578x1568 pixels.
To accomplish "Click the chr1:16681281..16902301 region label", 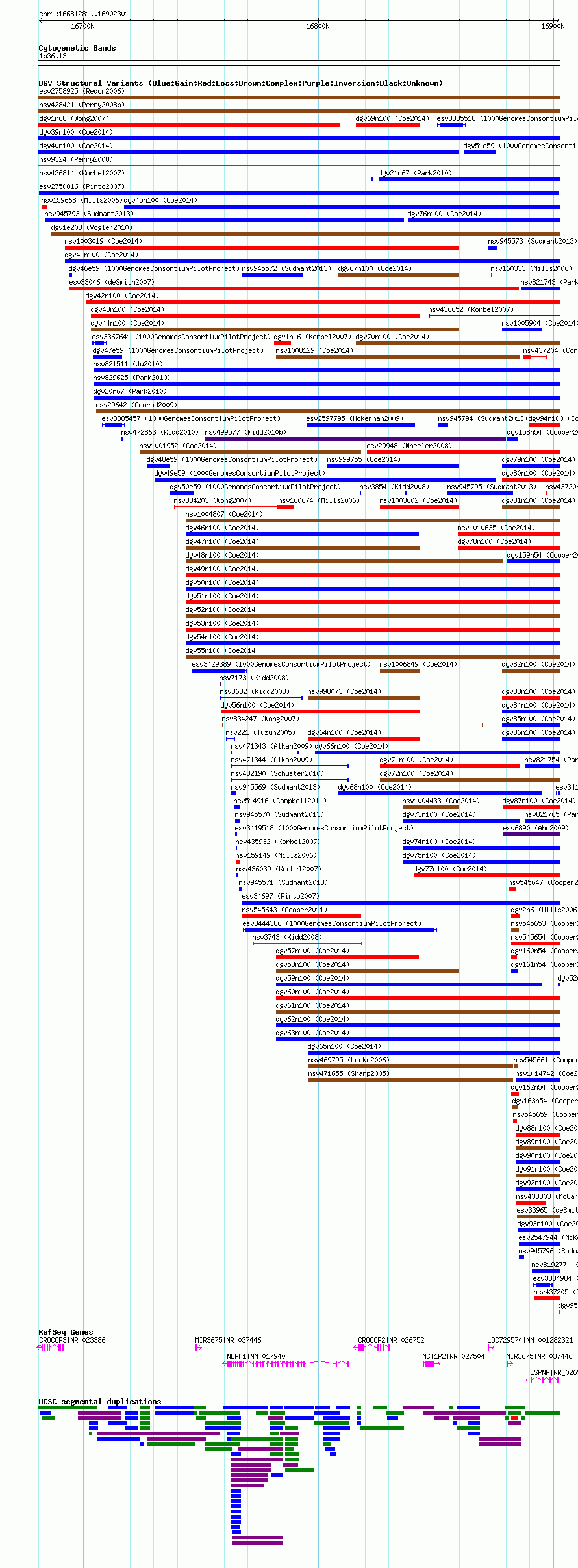I will 84,14.
